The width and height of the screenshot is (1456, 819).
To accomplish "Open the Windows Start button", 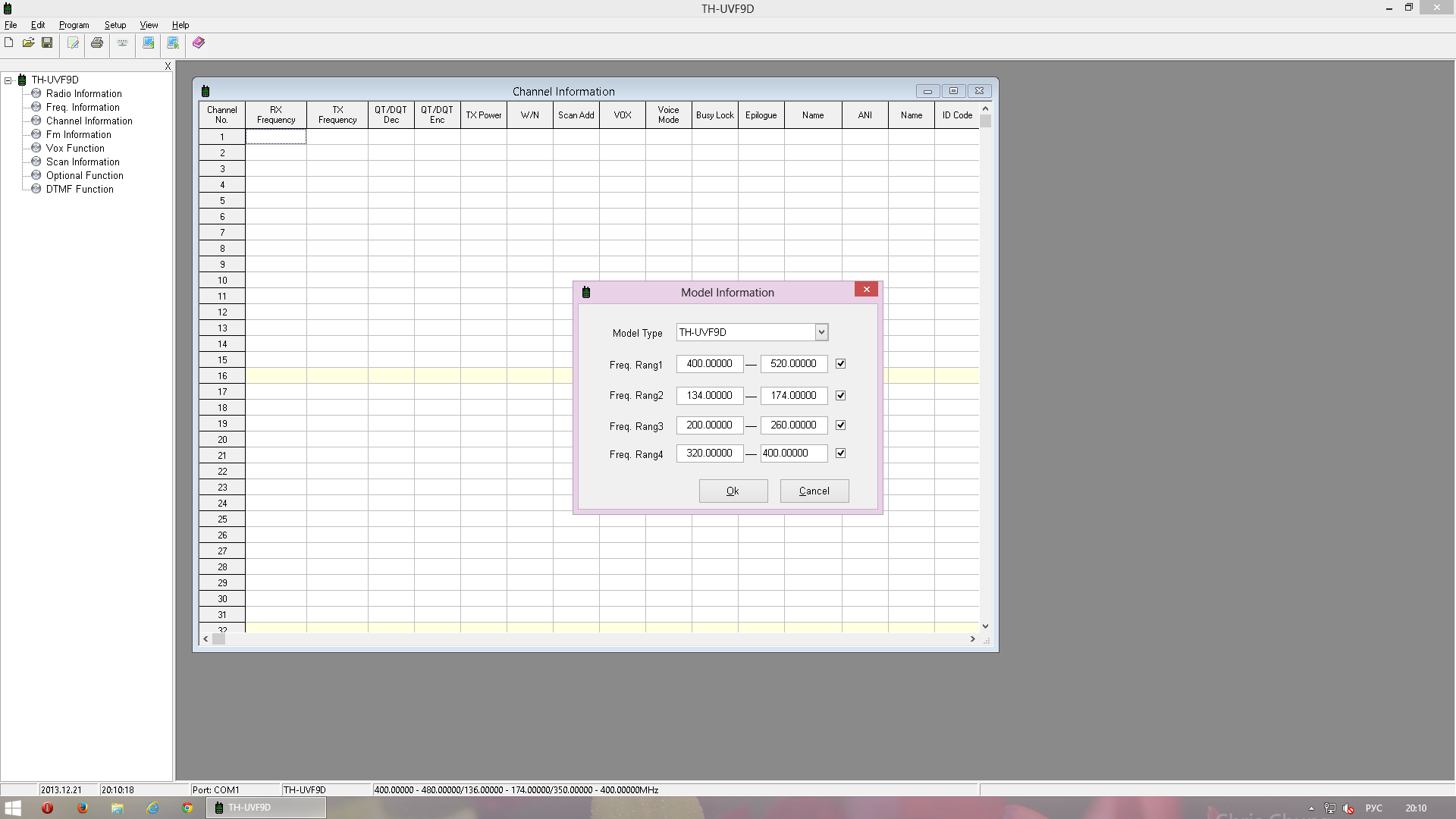I will pos(13,808).
